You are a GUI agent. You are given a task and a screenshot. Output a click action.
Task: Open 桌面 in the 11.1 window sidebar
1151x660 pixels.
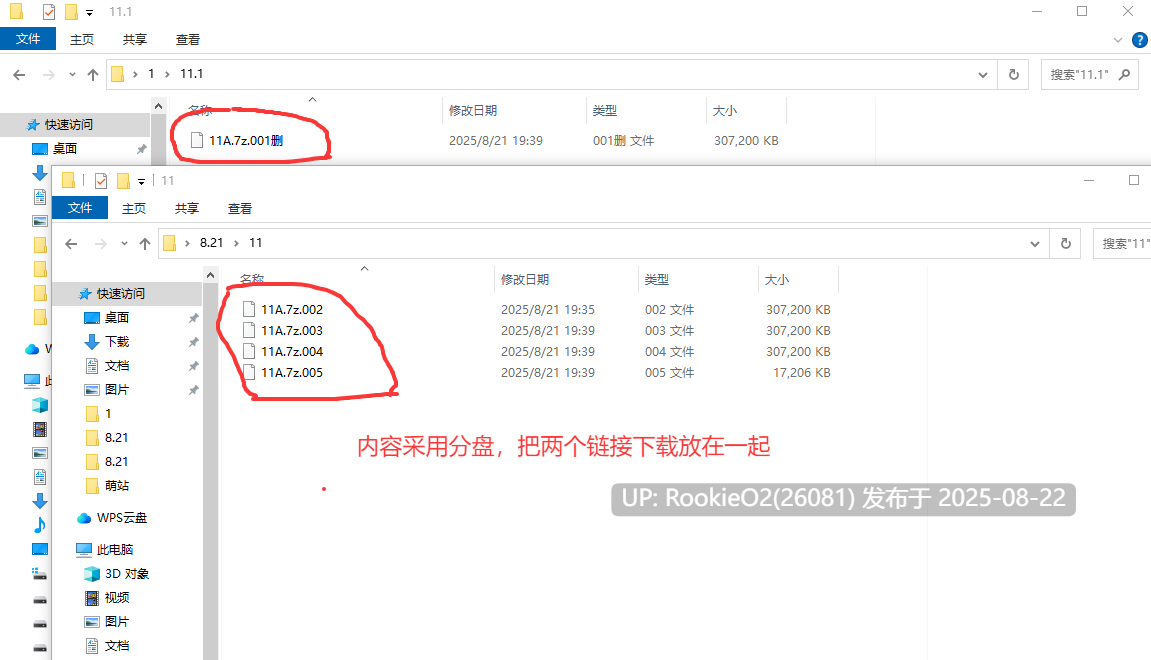coord(65,148)
